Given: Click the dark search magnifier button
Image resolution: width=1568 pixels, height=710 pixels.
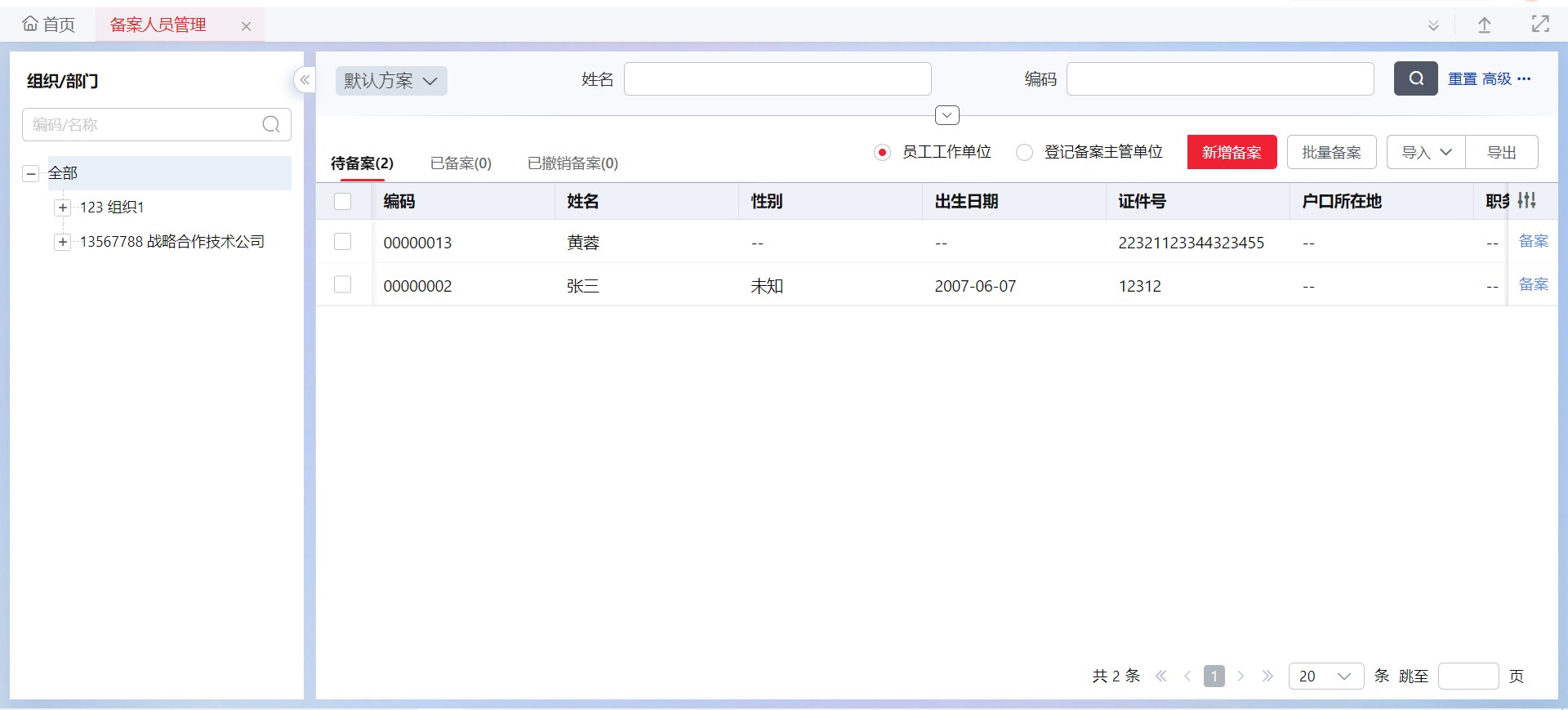Looking at the screenshot, I should 1416,78.
